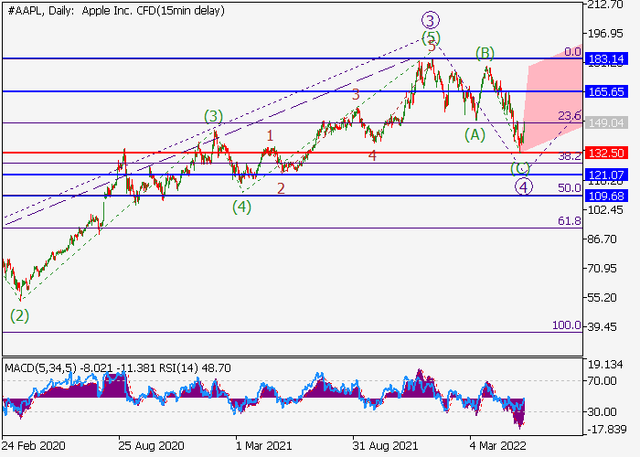Select the Fibonacci 100.0 level label
640x457 pixels.
pyautogui.click(x=567, y=325)
